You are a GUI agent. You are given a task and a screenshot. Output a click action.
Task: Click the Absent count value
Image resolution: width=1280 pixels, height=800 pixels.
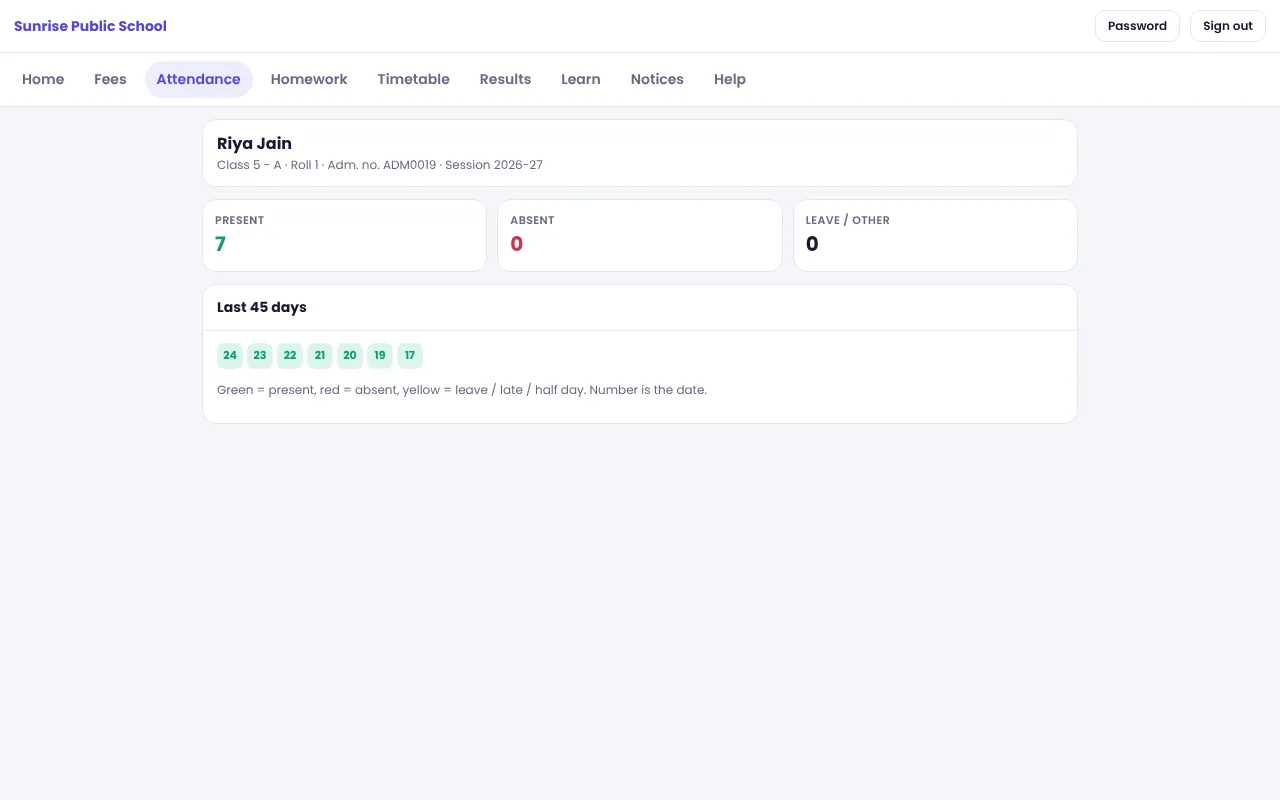(516, 244)
